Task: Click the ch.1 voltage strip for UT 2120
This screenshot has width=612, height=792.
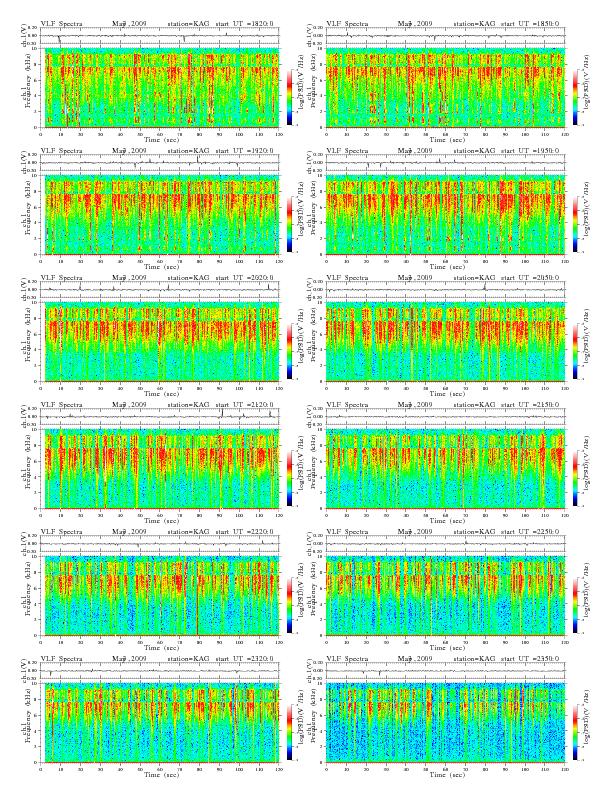Action: click(160, 417)
